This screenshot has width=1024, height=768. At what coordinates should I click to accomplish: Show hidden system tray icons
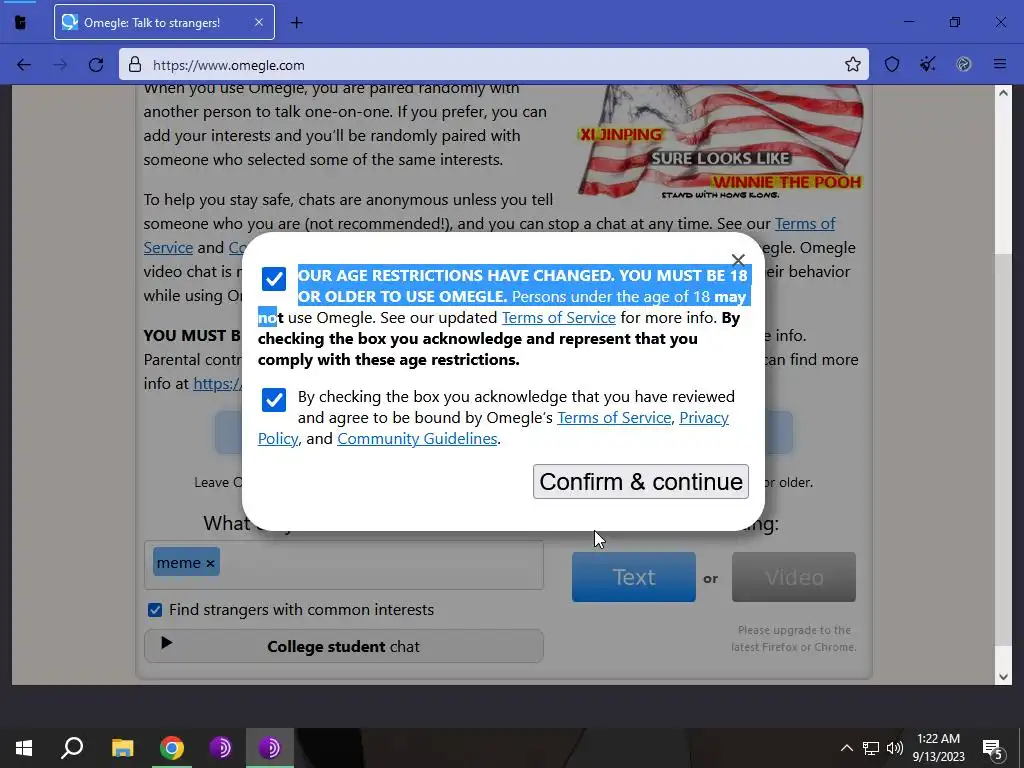[846, 748]
